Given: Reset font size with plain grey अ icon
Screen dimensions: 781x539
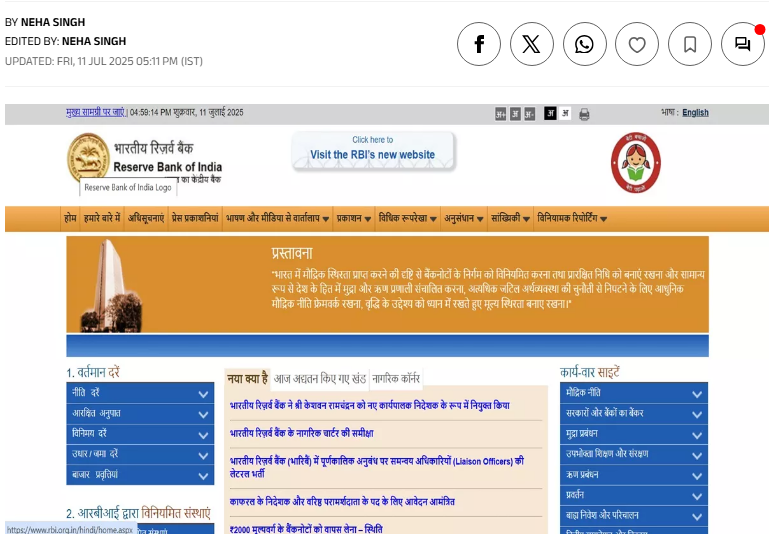Looking at the screenshot, I should [515, 114].
